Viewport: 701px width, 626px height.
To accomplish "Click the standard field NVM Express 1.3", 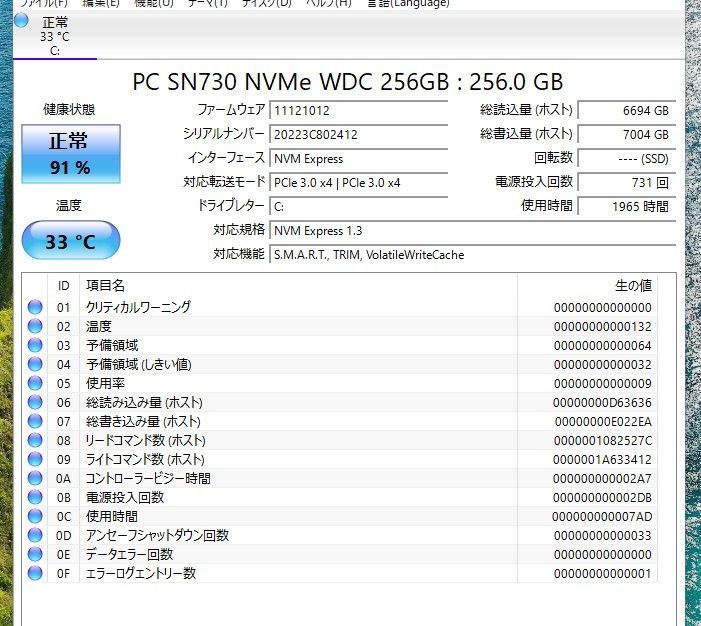I will pos(473,230).
